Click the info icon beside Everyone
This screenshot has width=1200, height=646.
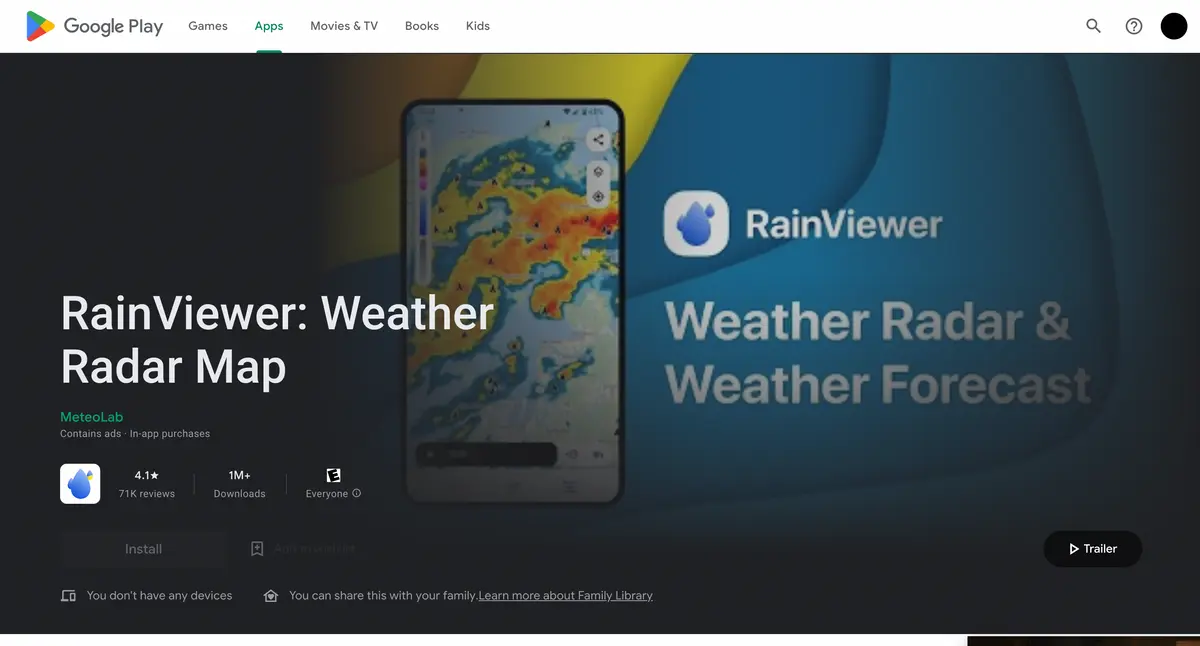[357, 494]
